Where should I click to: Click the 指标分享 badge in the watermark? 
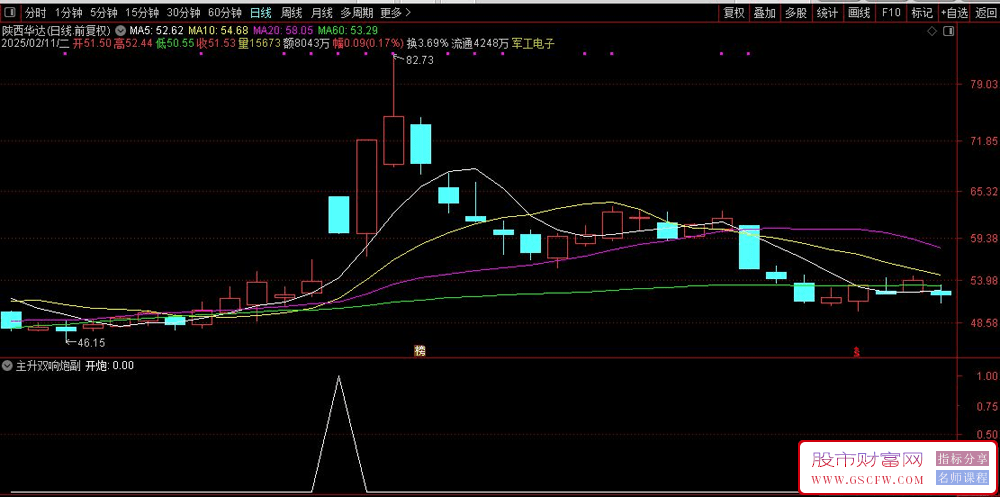(x=961, y=458)
